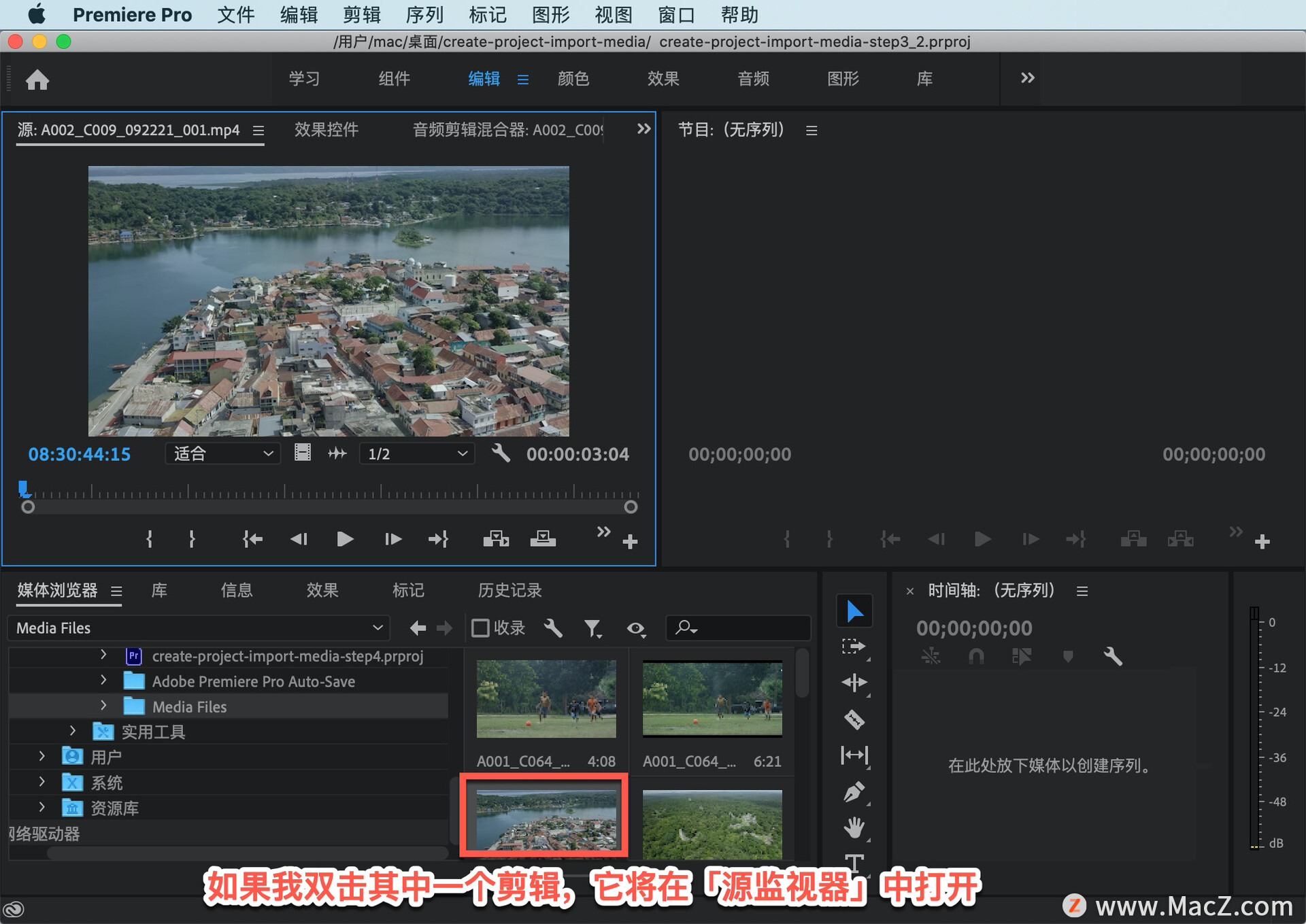Click the Source playhead position marker
The height and width of the screenshot is (924, 1306).
(24, 488)
